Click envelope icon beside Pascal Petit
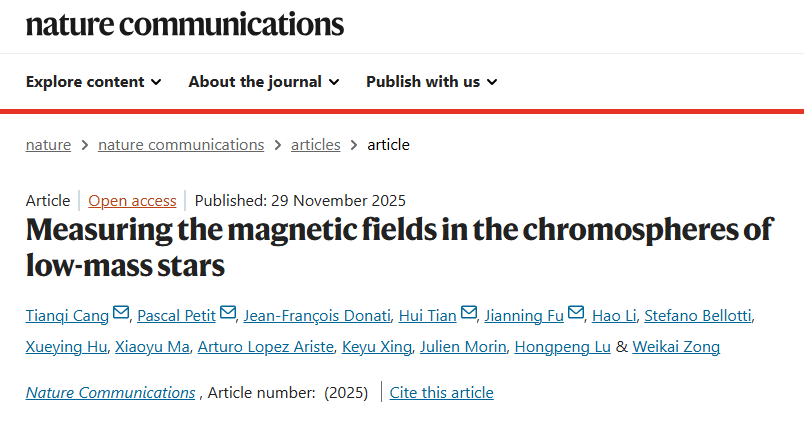 pos(229,314)
